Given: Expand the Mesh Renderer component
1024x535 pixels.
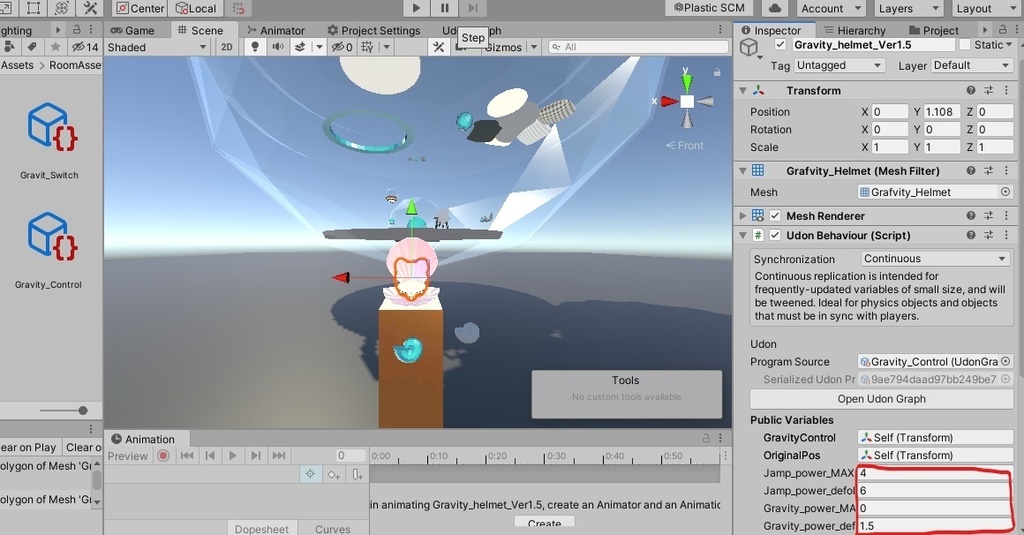Looking at the screenshot, I should (x=743, y=216).
